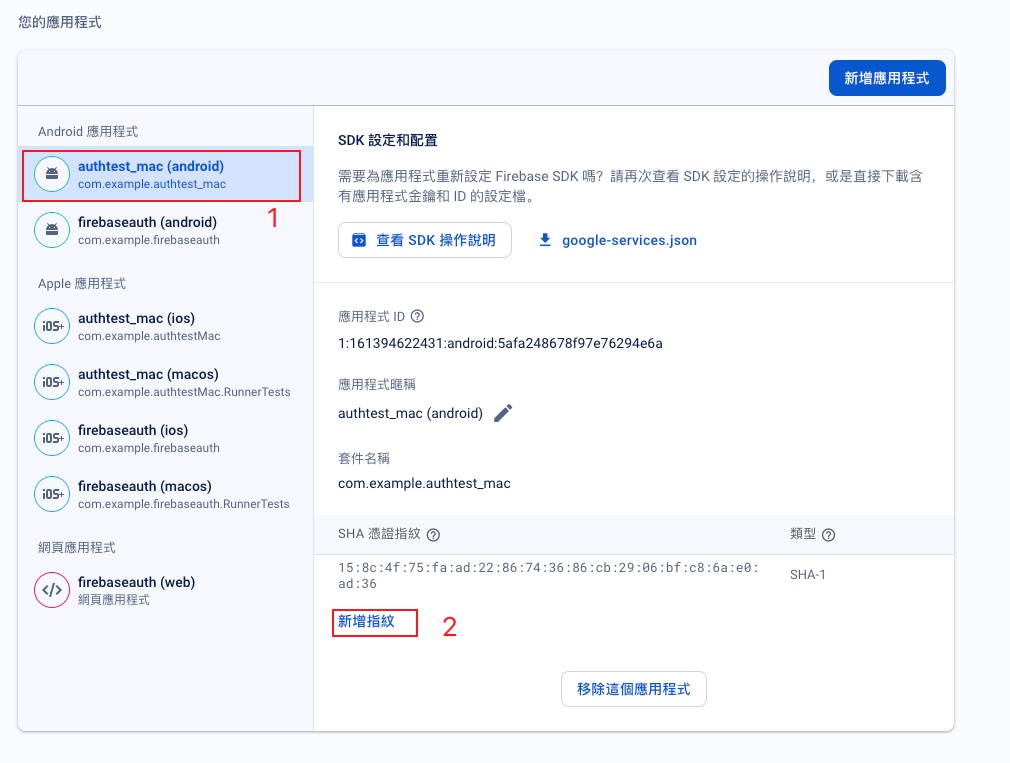Click the 新增指紋 link
Viewport: 1010px width, 763px height.
coord(366,621)
